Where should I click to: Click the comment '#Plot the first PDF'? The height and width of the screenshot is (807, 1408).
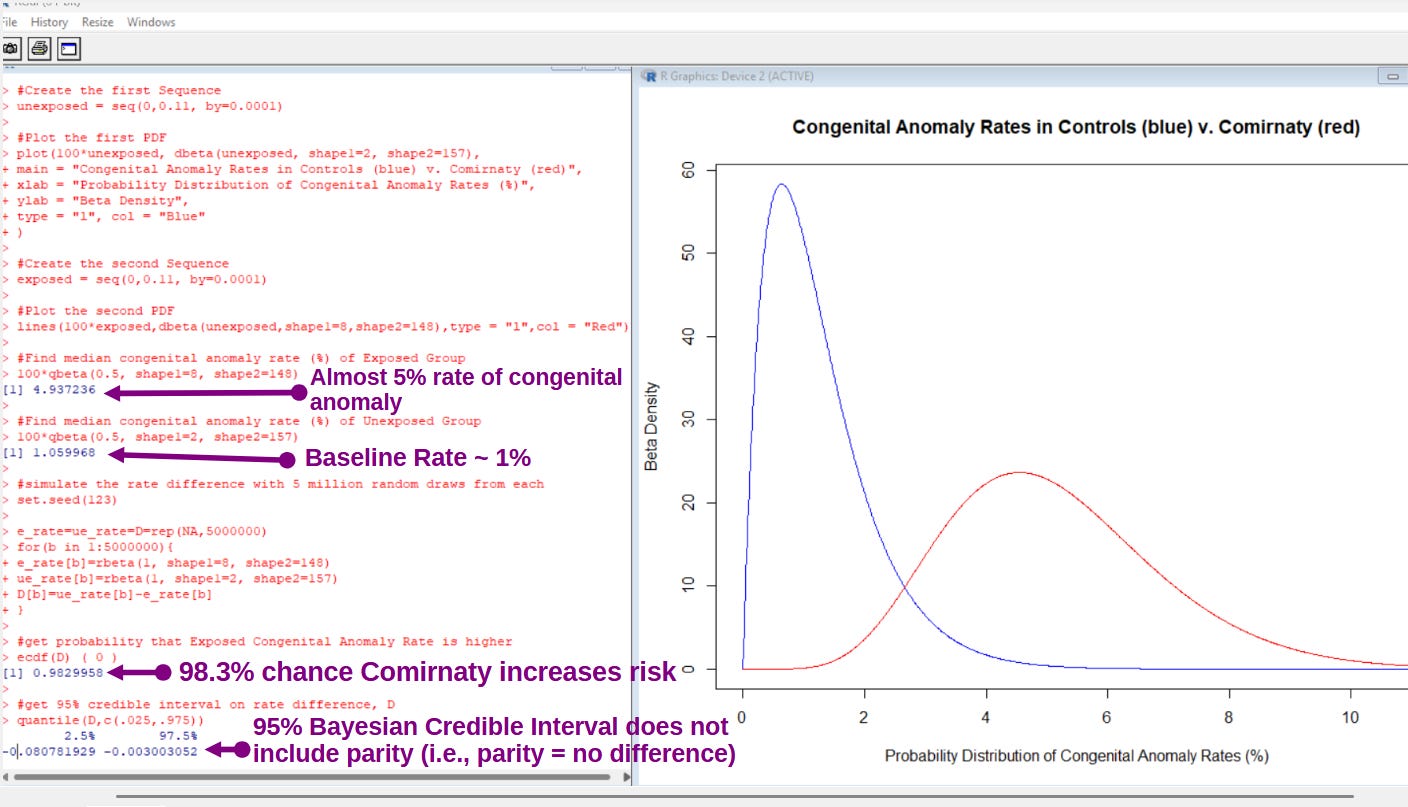tap(92, 137)
